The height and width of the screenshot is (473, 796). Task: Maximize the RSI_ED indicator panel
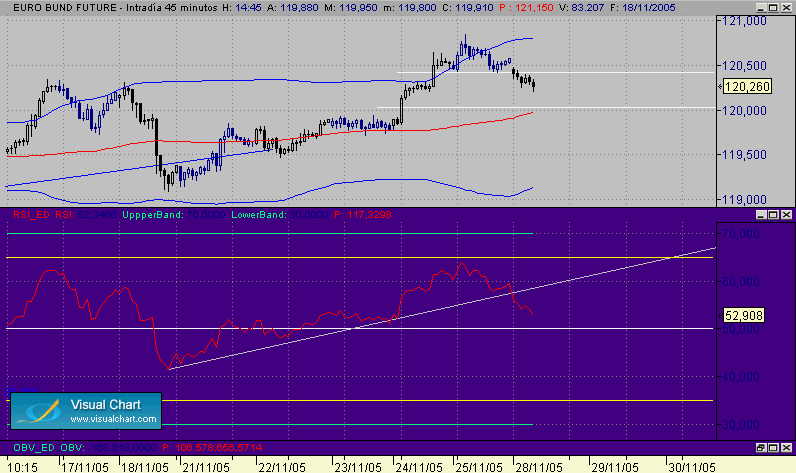tap(773, 215)
